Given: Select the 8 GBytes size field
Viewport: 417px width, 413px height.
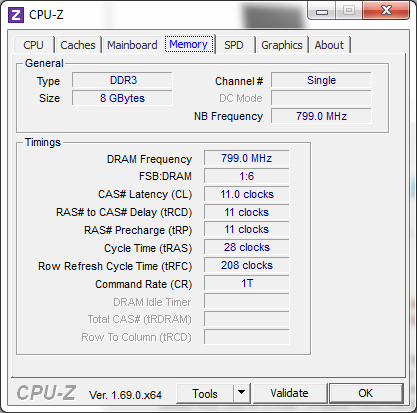Looking at the screenshot, I should [122, 98].
